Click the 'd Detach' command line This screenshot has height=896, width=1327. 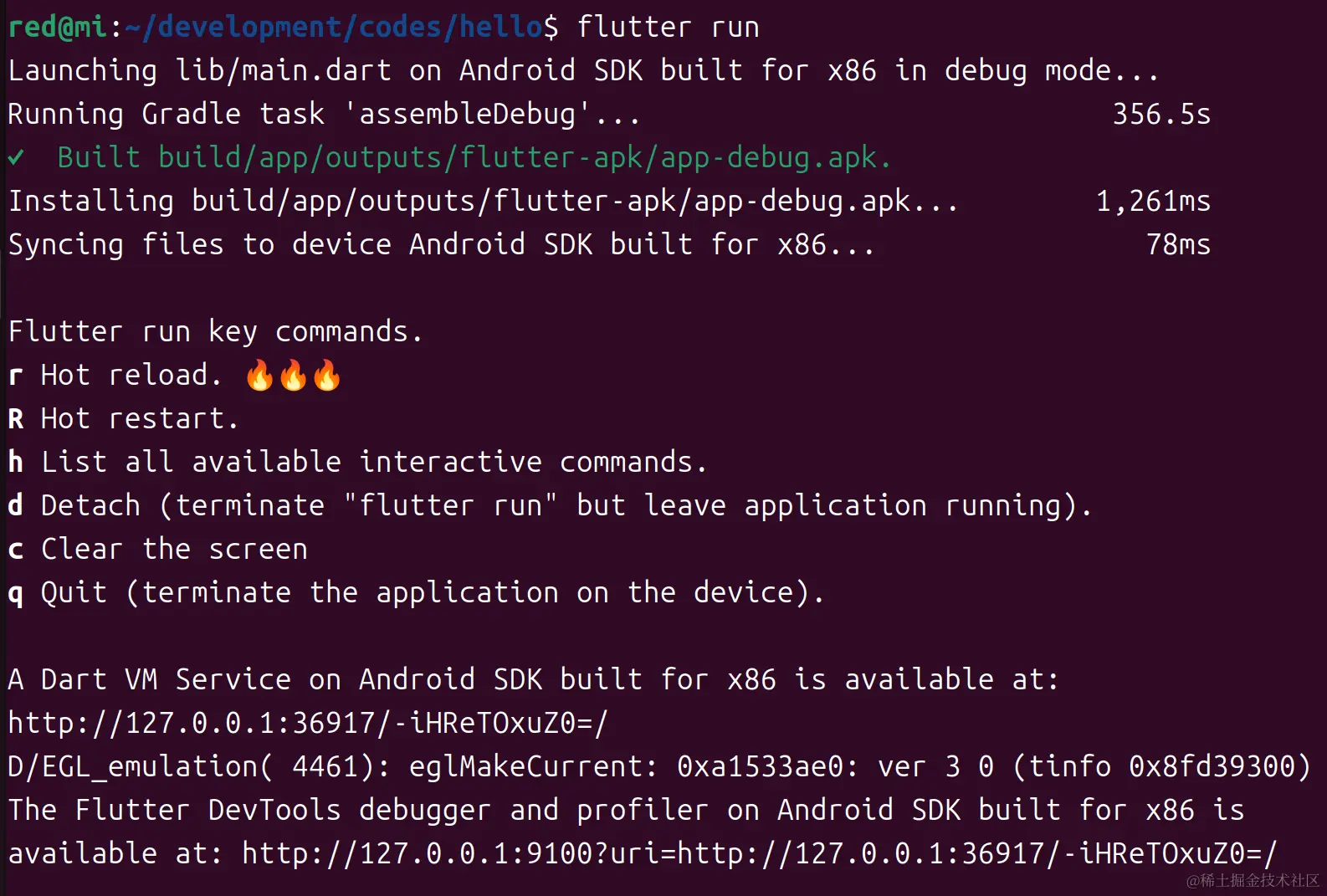[551, 505]
